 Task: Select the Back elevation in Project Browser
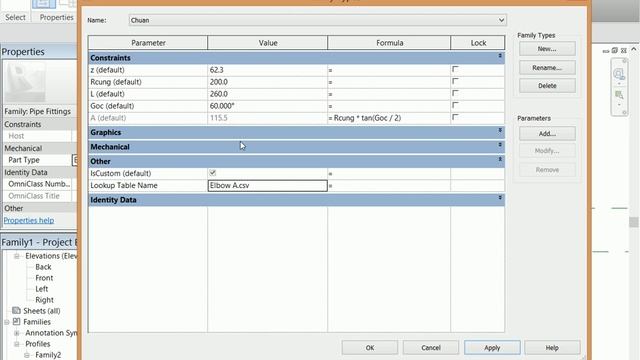point(43,267)
